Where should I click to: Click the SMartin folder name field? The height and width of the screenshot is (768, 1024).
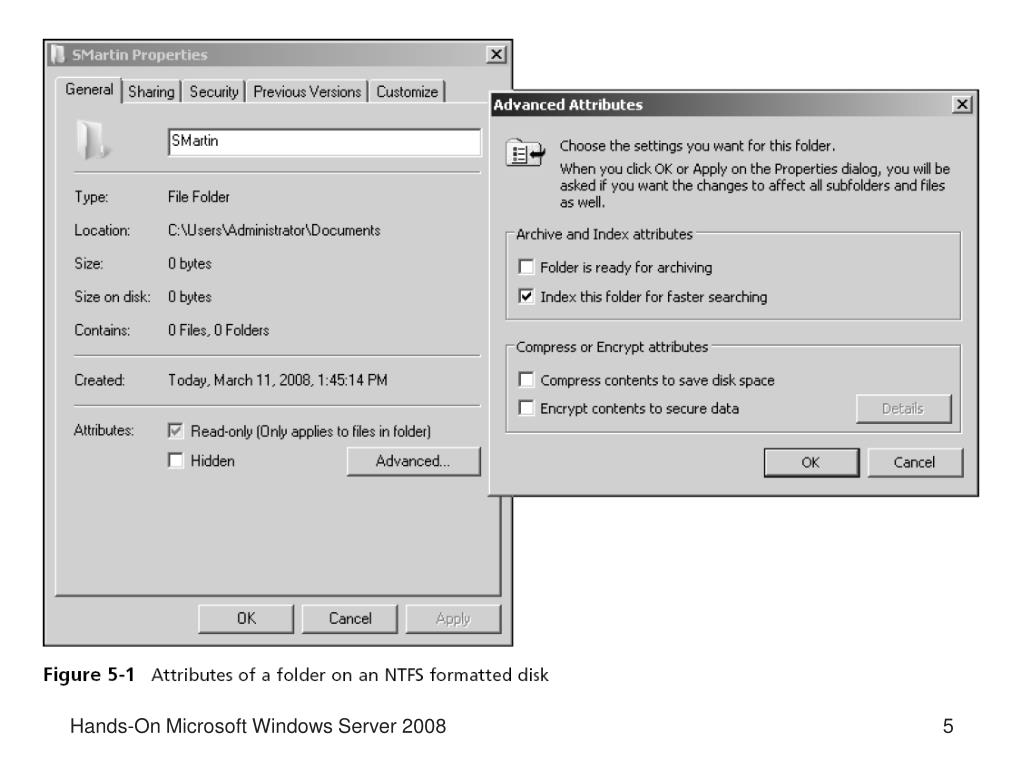[x=324, y=142]
